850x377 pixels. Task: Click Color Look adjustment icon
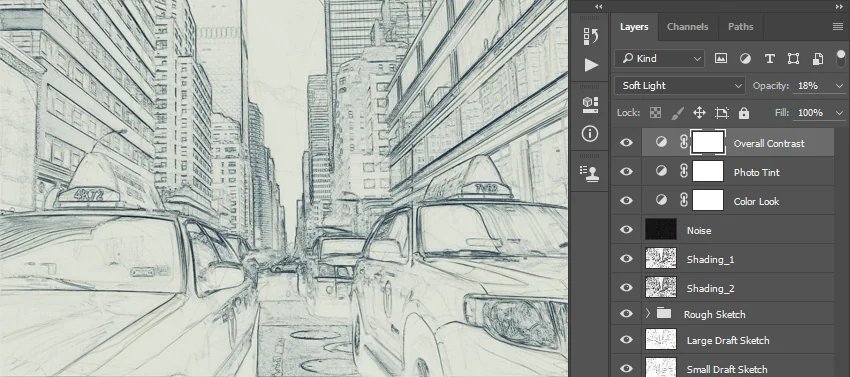661,200
